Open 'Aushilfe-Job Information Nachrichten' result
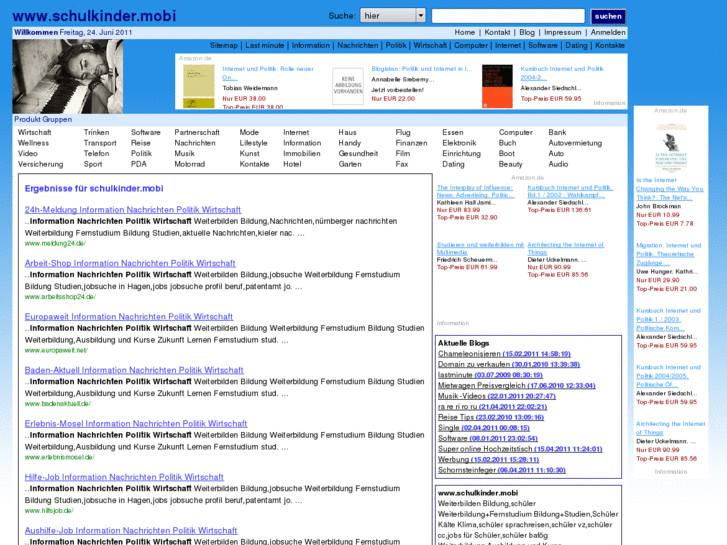 click(x=131, y=530)
